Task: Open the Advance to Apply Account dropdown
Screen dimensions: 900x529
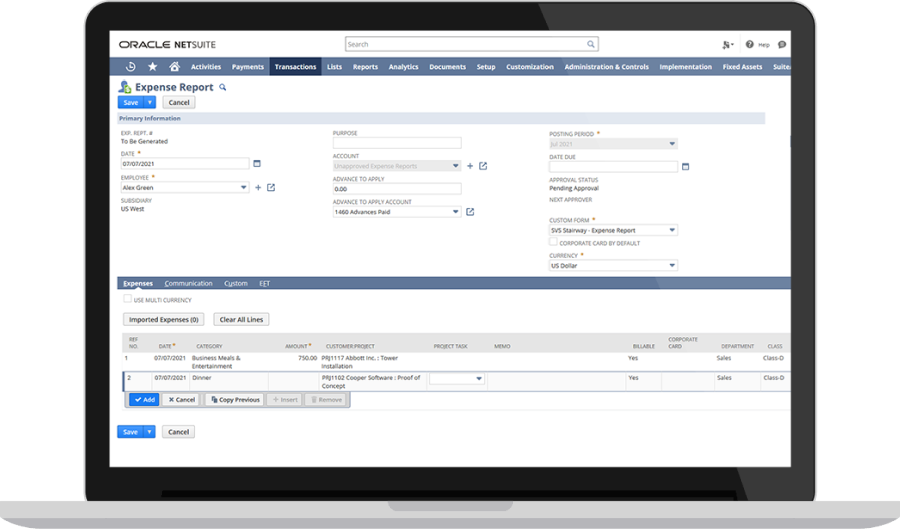Action: click(456, 212)
